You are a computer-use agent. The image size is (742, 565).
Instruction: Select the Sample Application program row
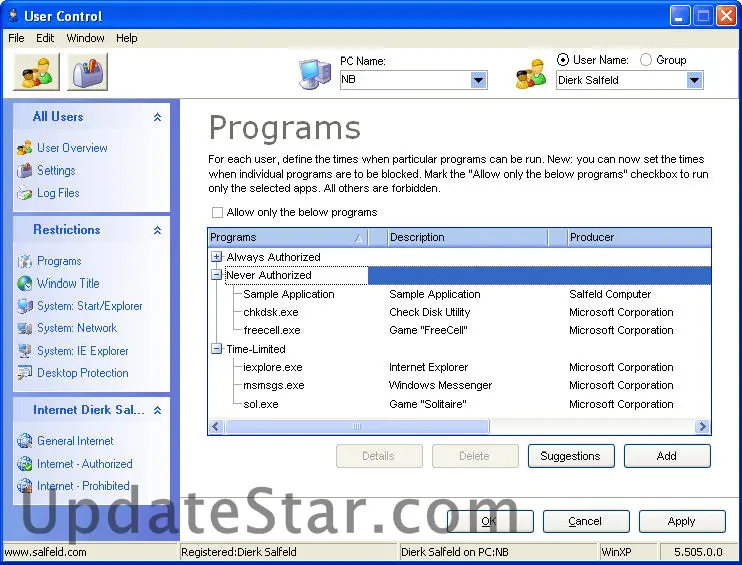pos(459,294)
